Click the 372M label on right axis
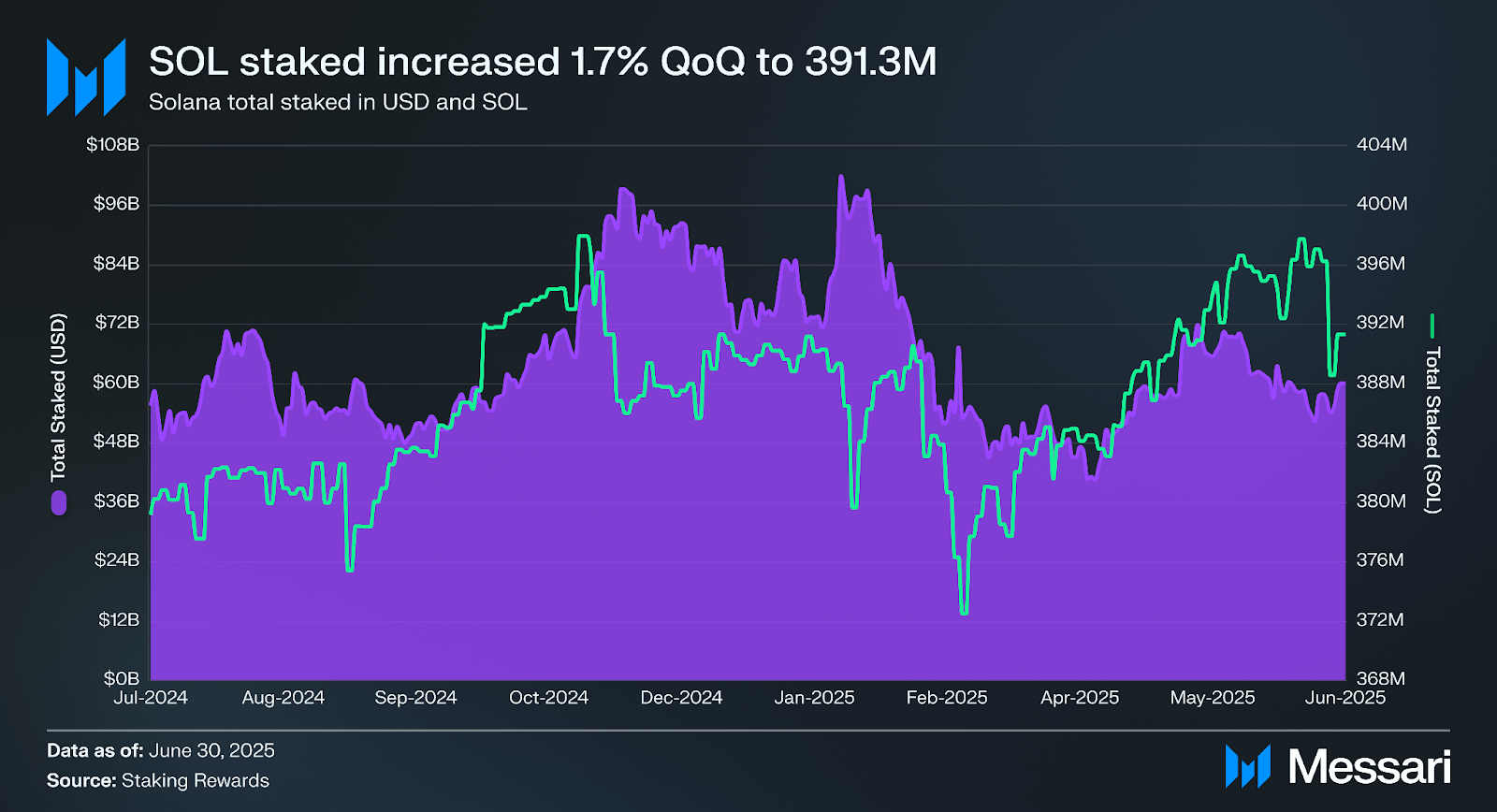 (1380, 619)
